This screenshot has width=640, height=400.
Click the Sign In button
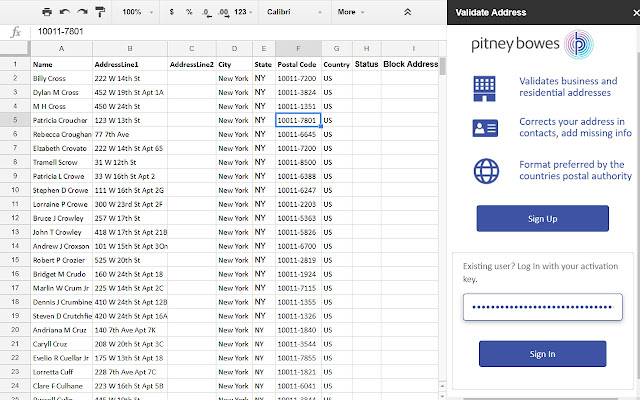coord(542,354)
